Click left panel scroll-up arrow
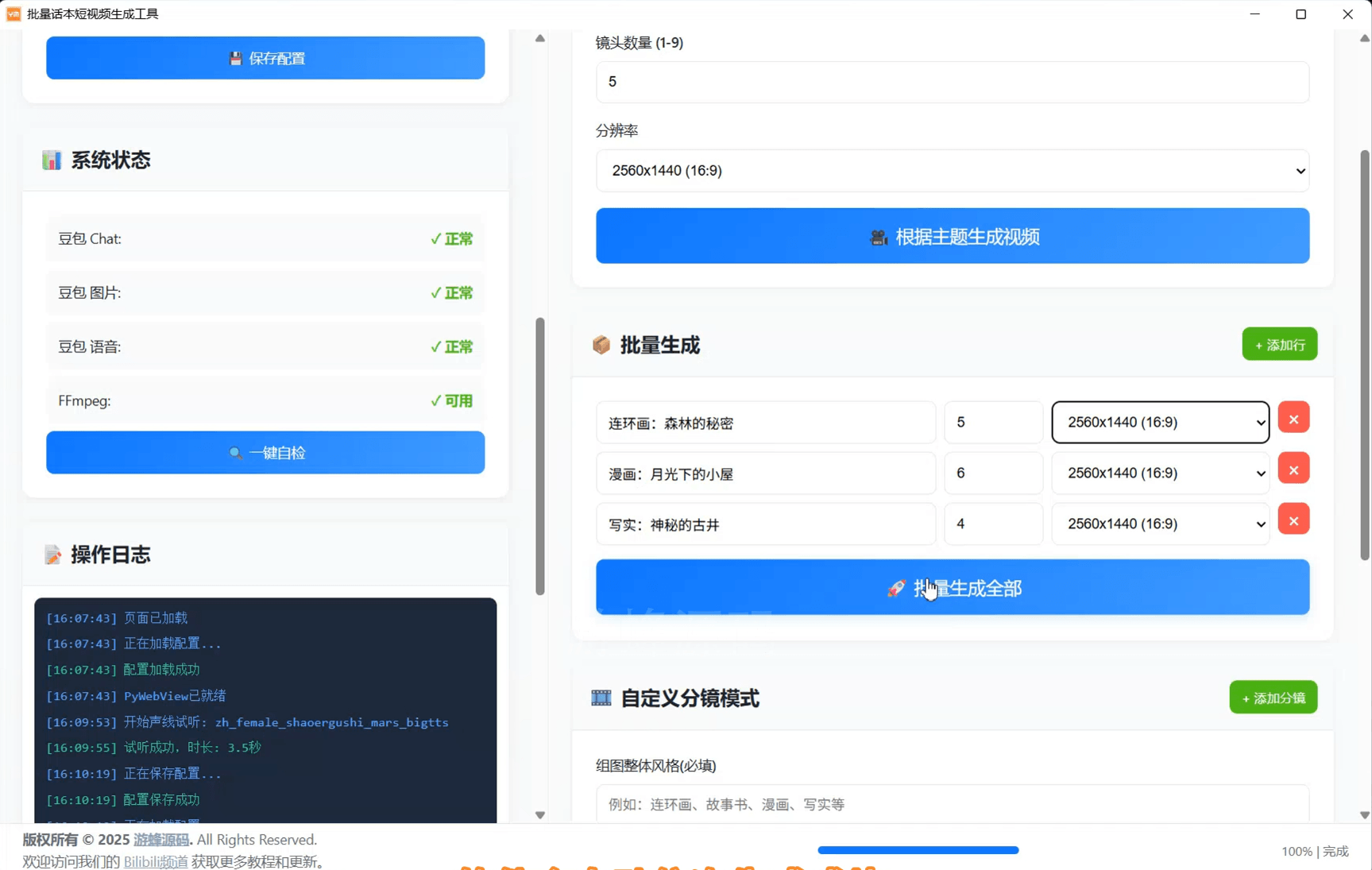The height and width of the screenshot is (870, 1372). 540,38
